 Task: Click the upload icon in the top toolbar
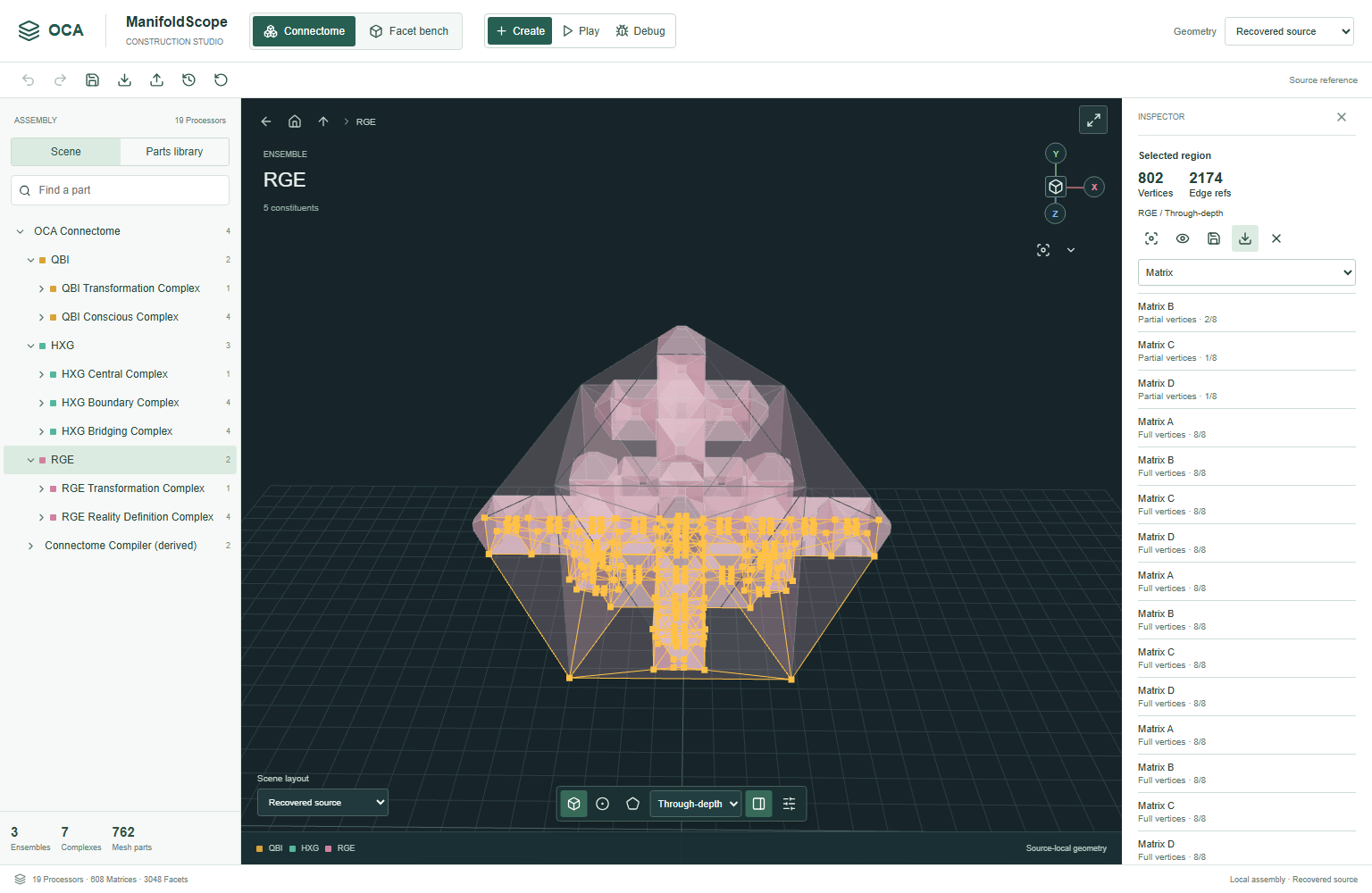(x=156, y=80)
